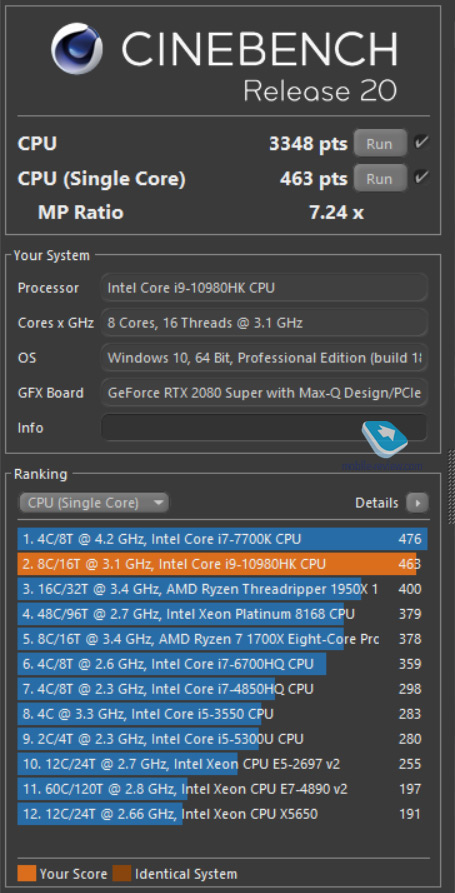455x893 pixels.
Task: Select ranking row Intel Core i7-6700HQ
Action: pyautogui.click(x=223, y=664)
